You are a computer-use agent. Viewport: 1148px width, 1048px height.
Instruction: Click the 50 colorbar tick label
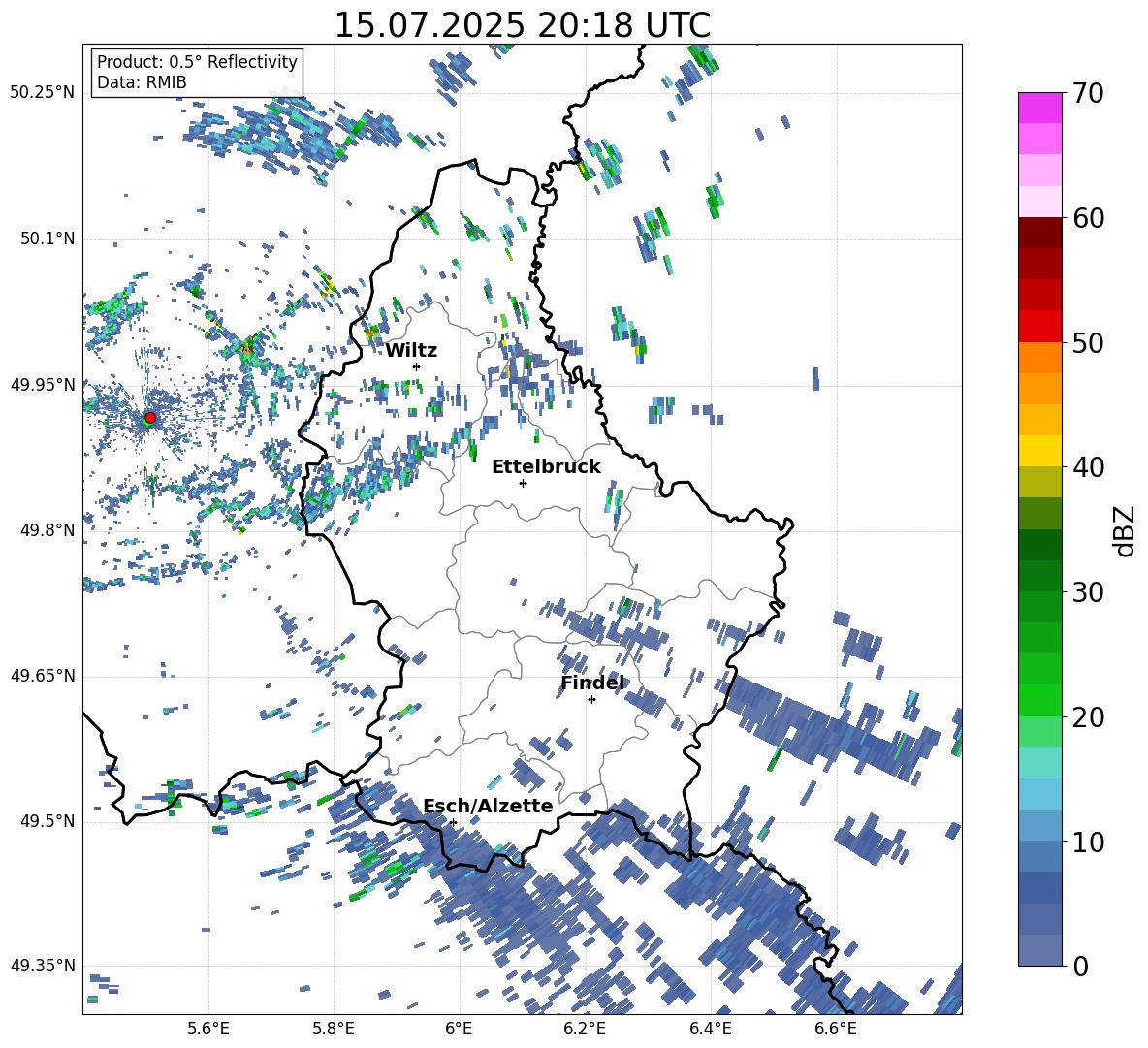1087,342
